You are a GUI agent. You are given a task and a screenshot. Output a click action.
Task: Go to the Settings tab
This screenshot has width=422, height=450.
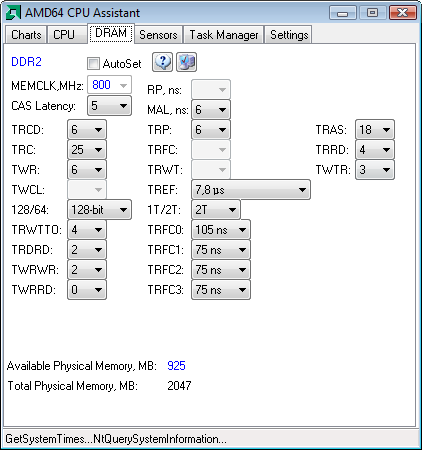click(x=289, y=35)
